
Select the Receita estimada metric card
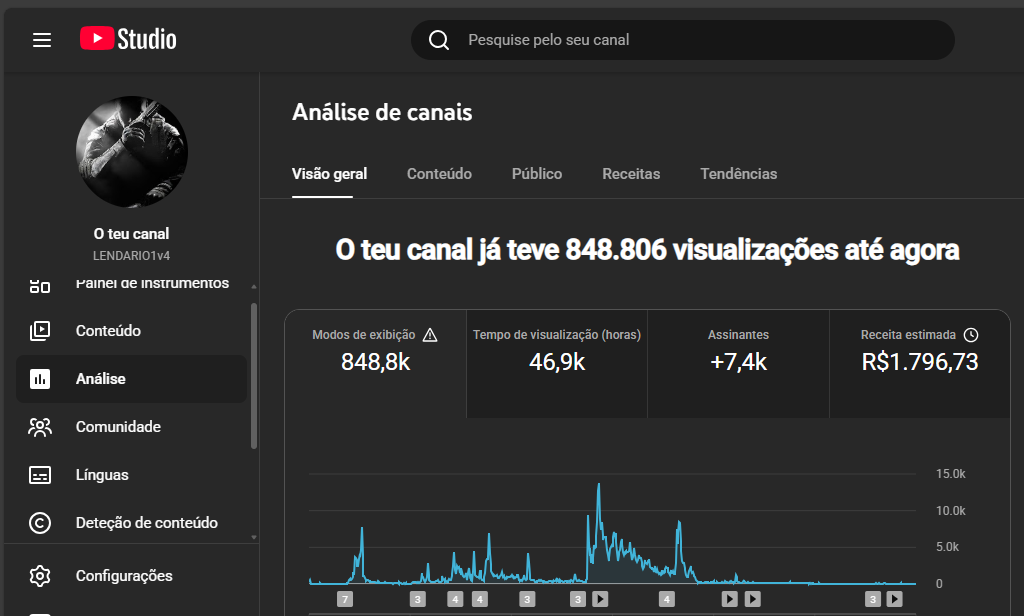[x=920, y=364]
